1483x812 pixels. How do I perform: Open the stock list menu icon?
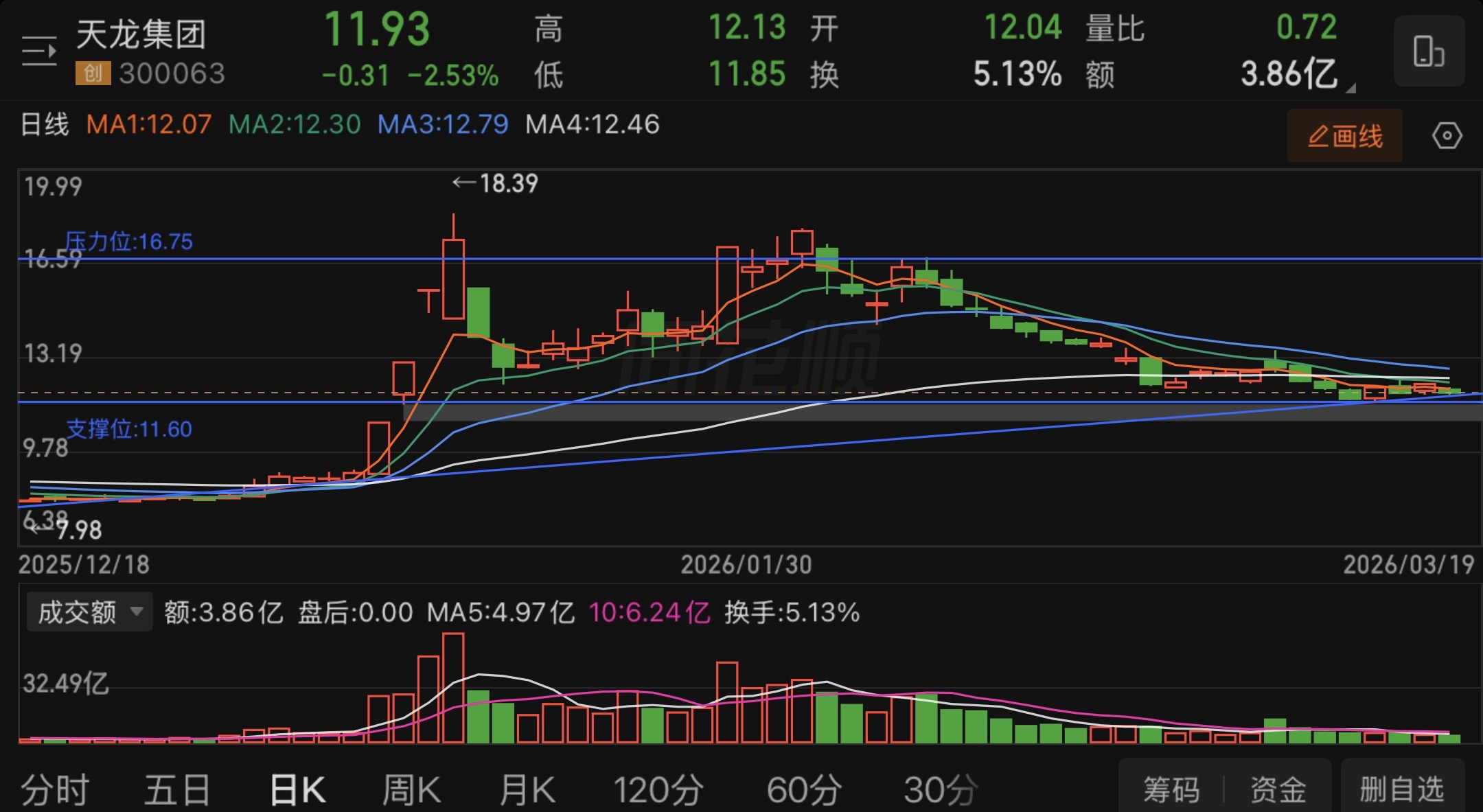[x=38, y=51]
